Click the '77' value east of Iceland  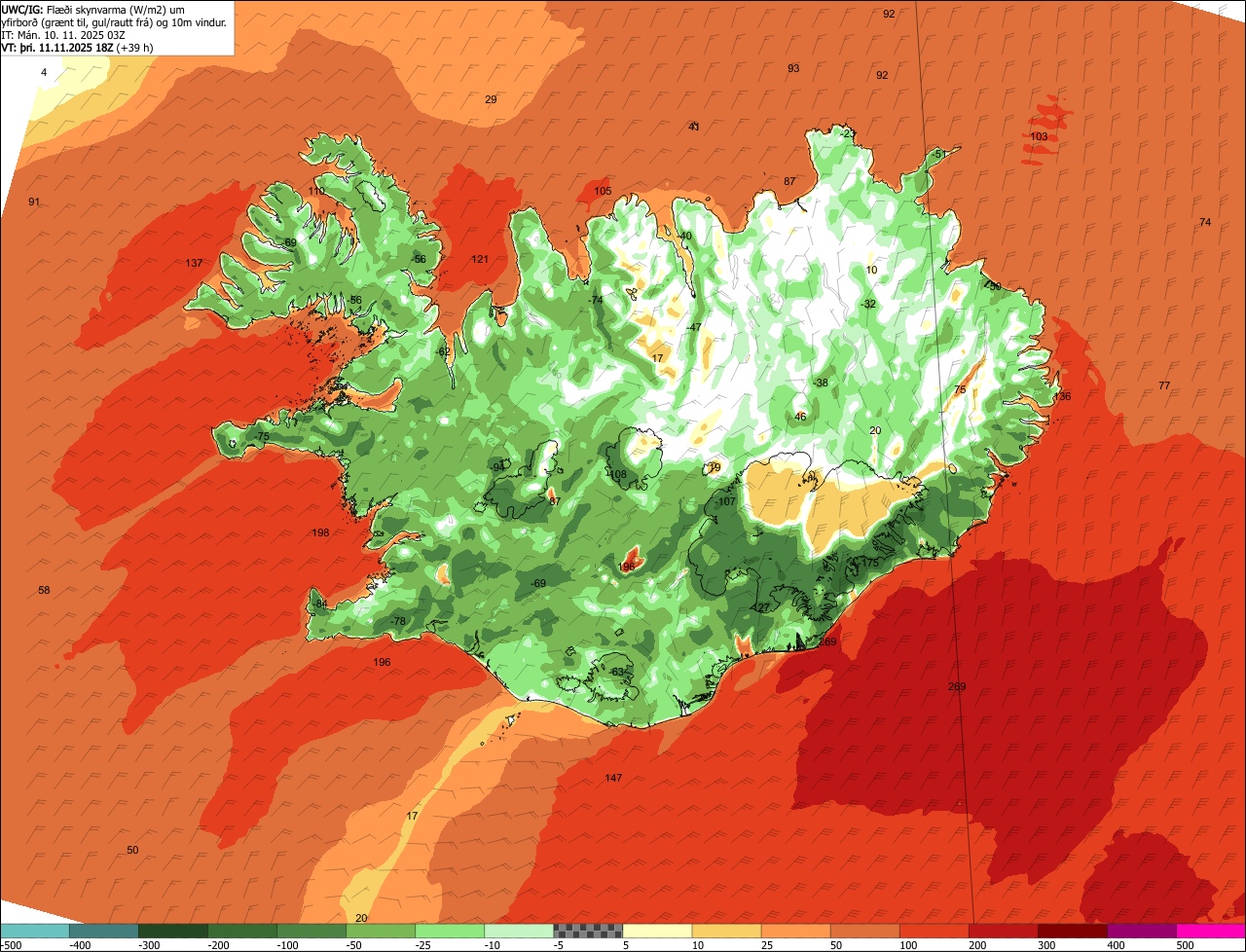pos(1164,386)
